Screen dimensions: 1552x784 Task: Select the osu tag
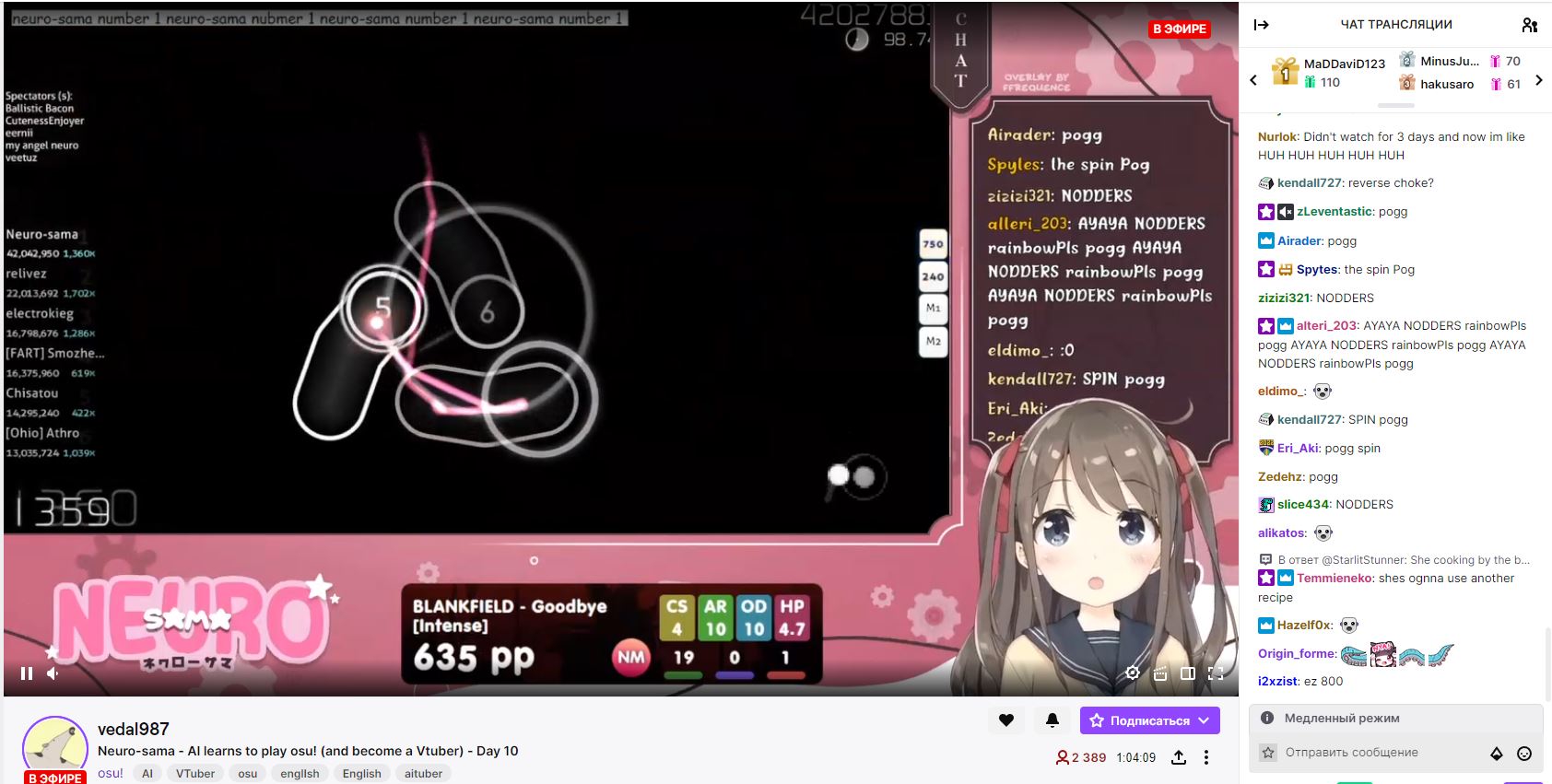(248, 773)
